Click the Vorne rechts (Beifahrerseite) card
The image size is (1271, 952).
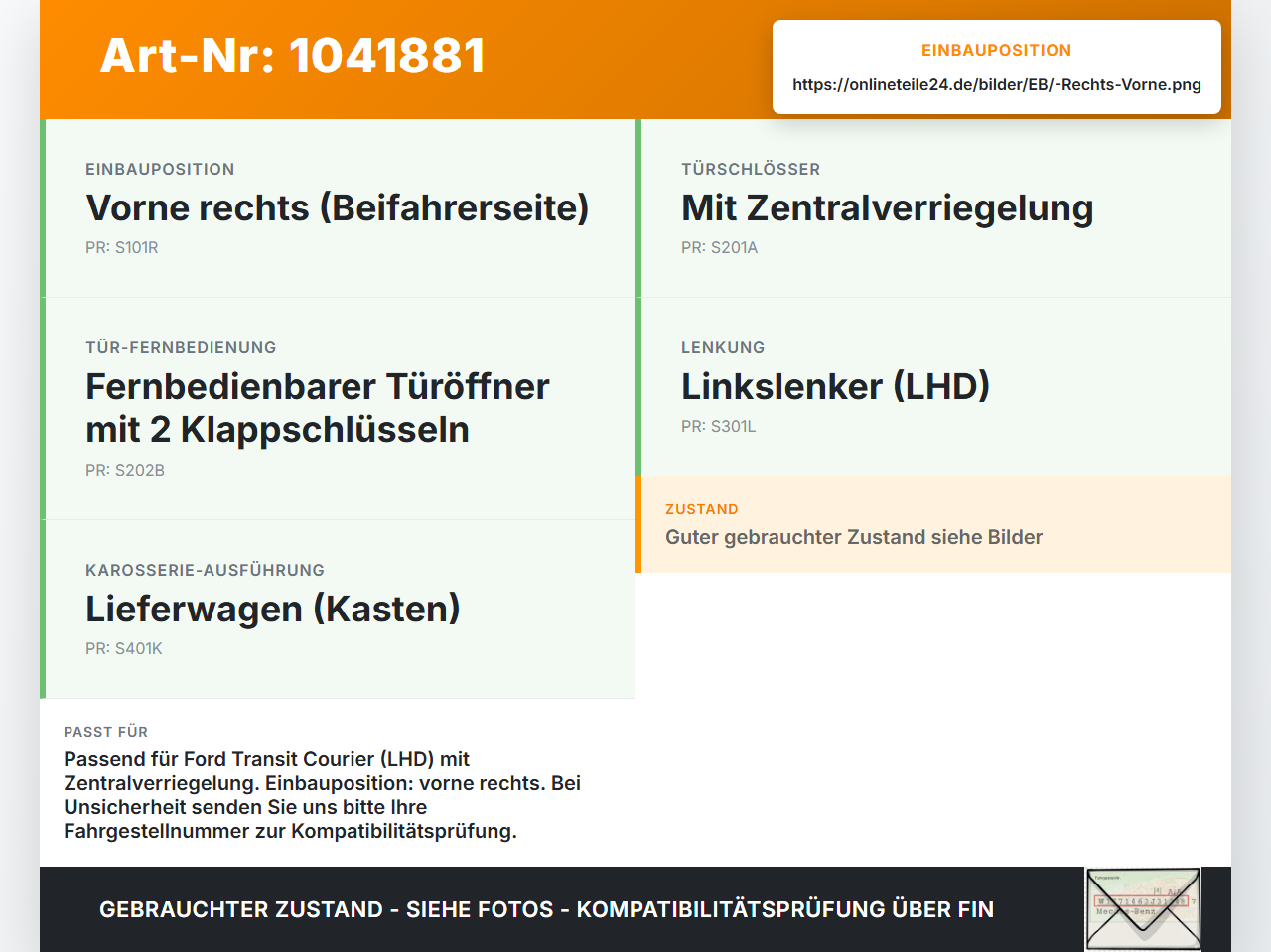338,208
